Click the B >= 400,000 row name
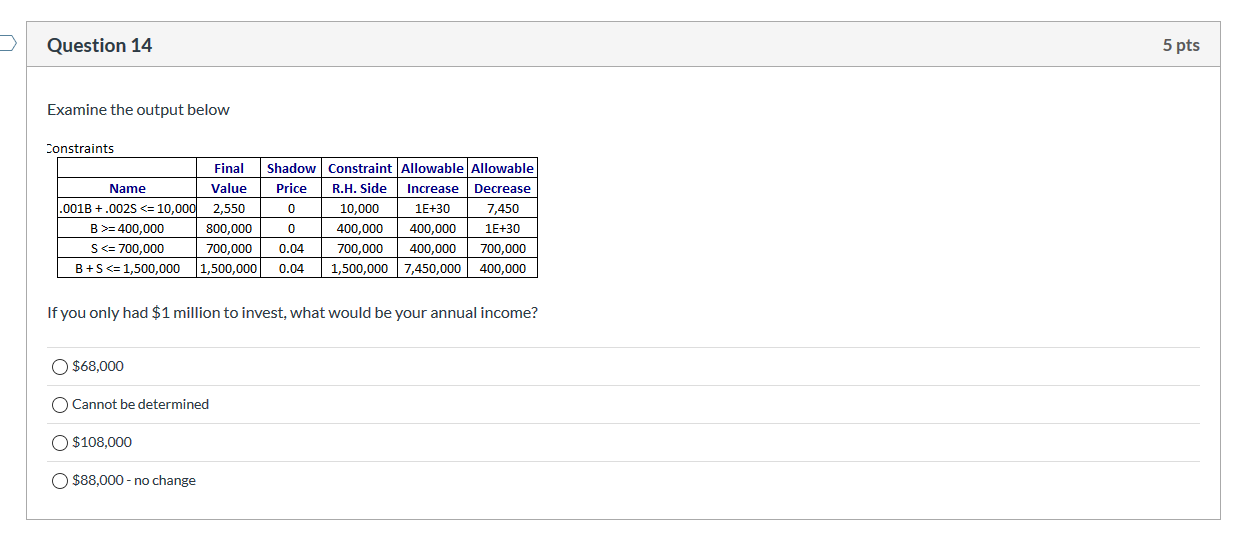The height and width of the screenshot is (545, 1255). (x=127, y=228)
